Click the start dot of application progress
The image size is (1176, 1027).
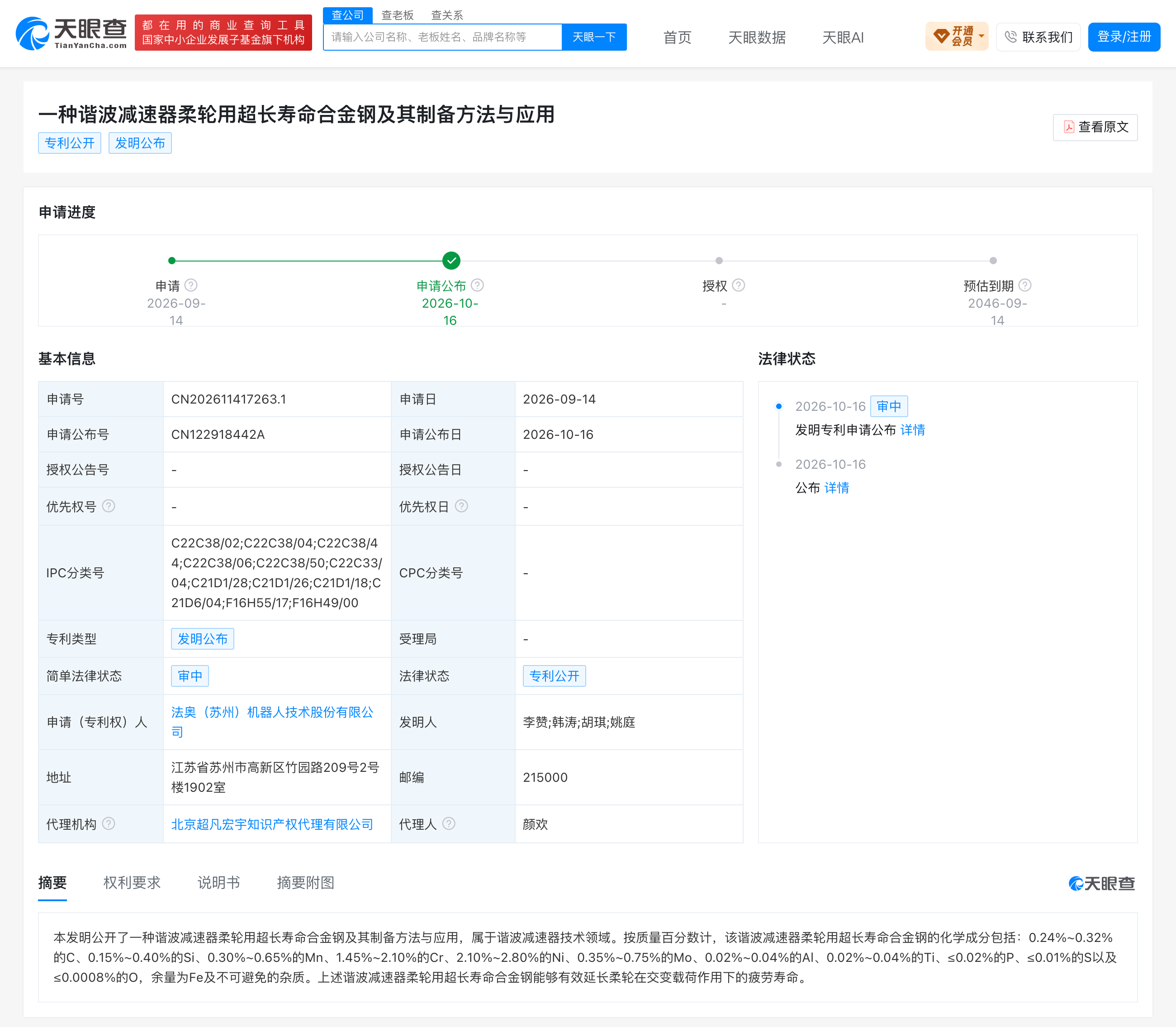(172, 261)
